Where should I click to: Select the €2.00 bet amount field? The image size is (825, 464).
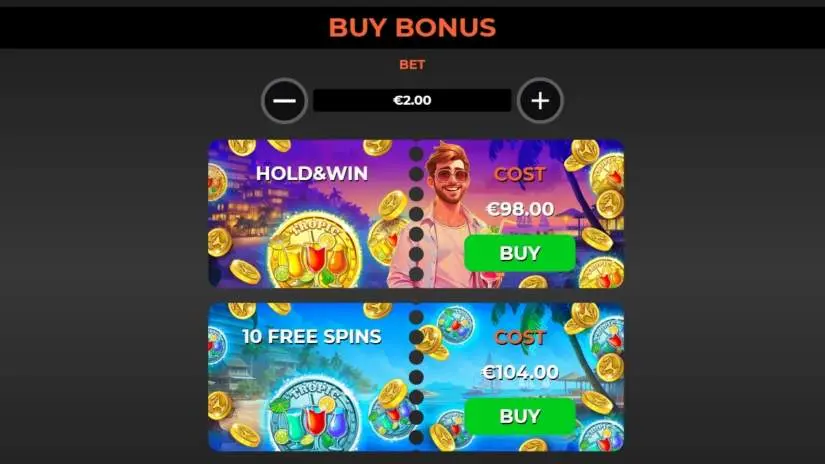(x=412, y=100)
